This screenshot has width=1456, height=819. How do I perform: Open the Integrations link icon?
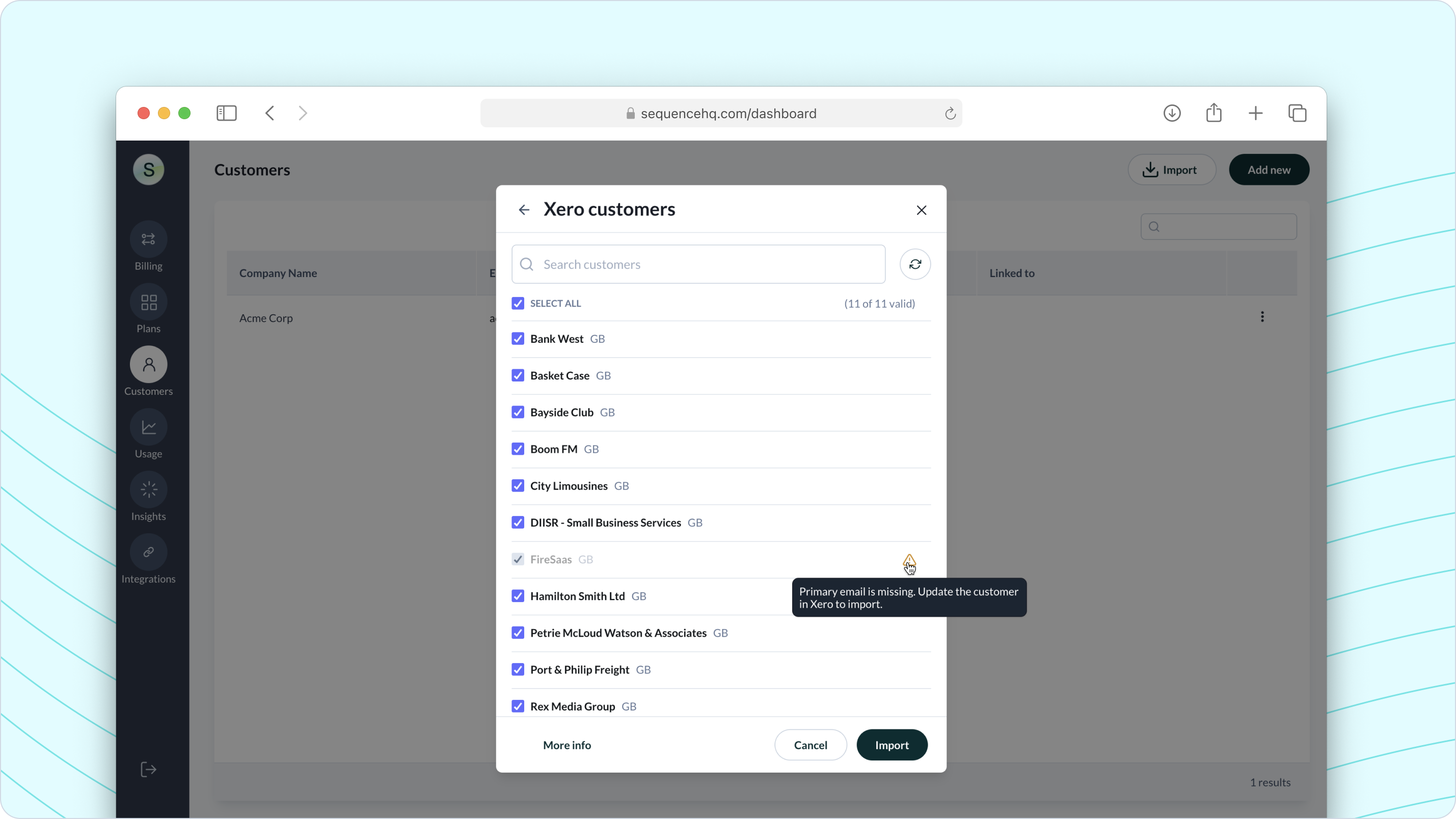tap(148, 552)
